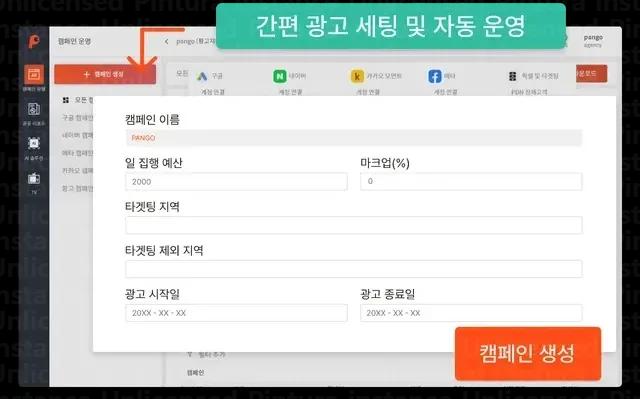
Task: Click the yellow Kakao moment icon
Action: pyautogui.click(x=357, y=76)
